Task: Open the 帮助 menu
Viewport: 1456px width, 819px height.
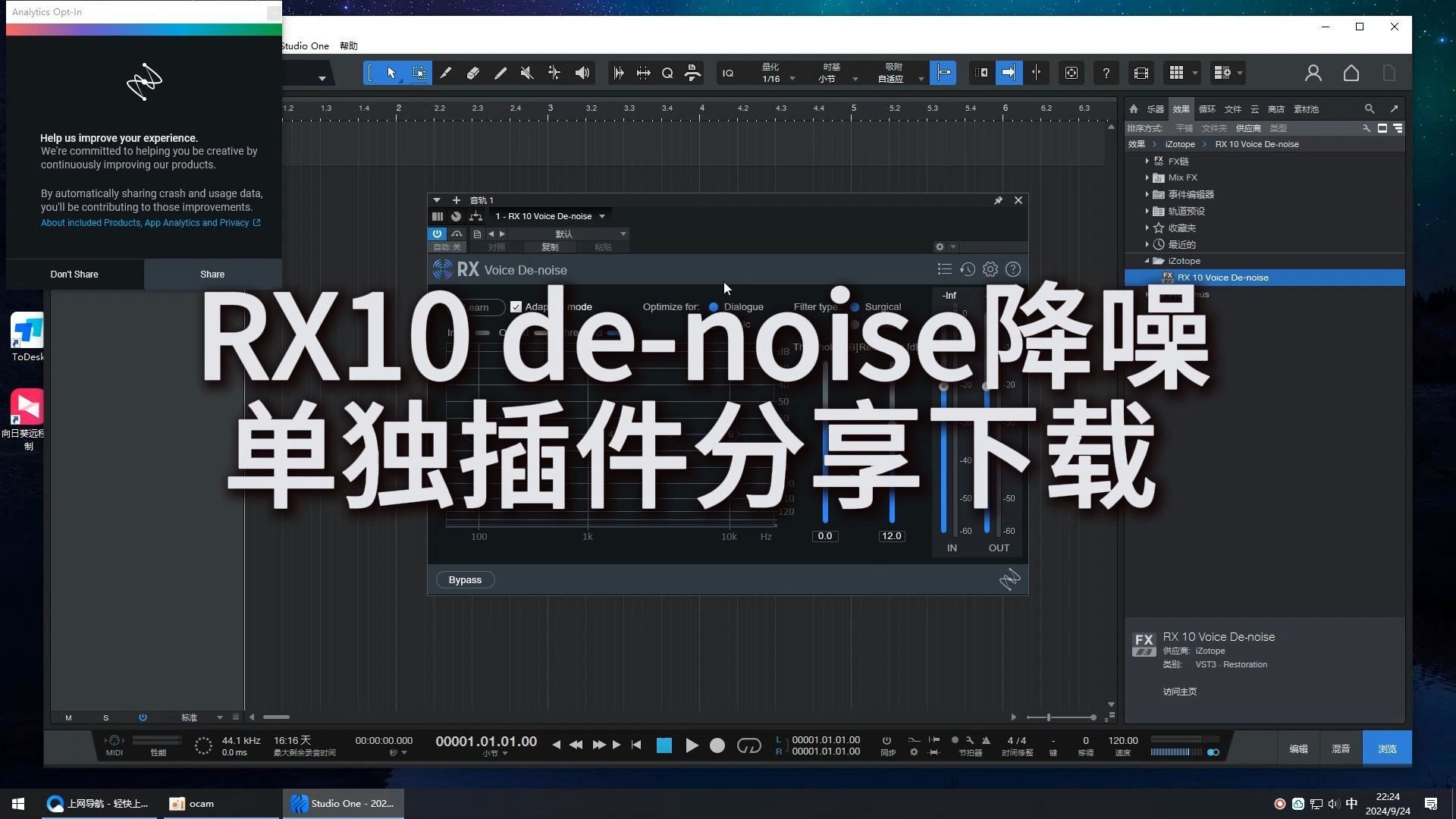Action: pyautogui.click(x=348, y=45)
